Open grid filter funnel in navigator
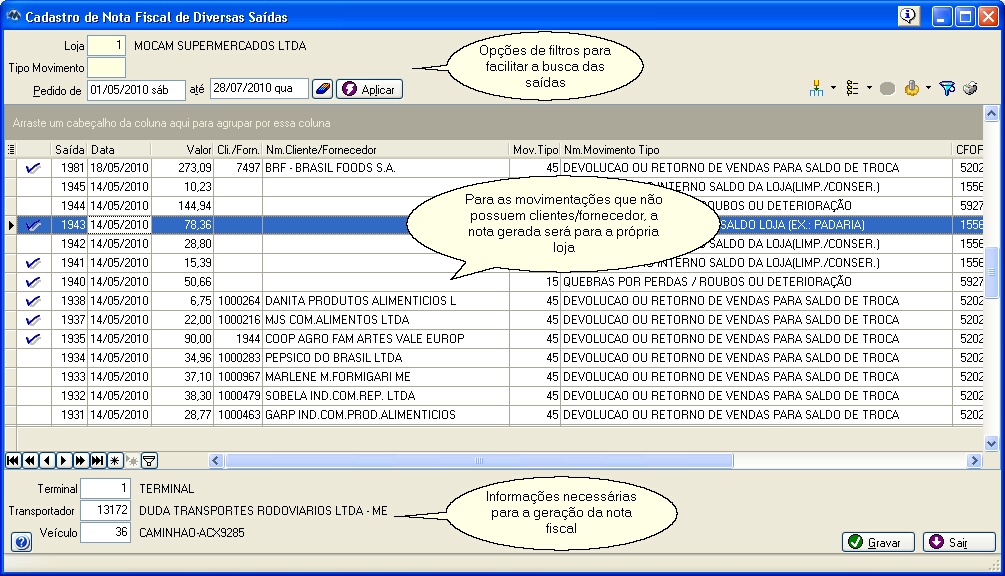1005x576 pixels. click(x=149, y=461)
